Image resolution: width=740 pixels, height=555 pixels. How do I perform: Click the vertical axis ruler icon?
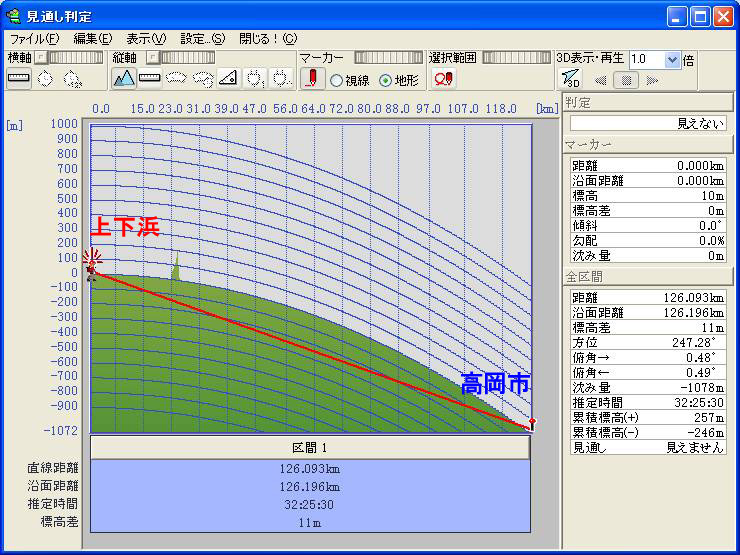point(150,78)
